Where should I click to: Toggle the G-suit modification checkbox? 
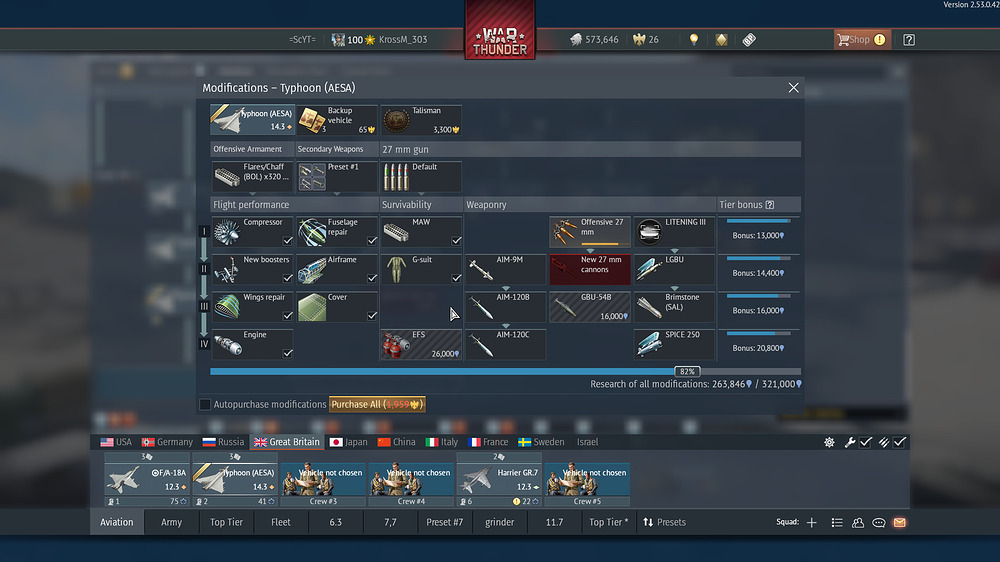pyautogui.click(x=455, y=278)
